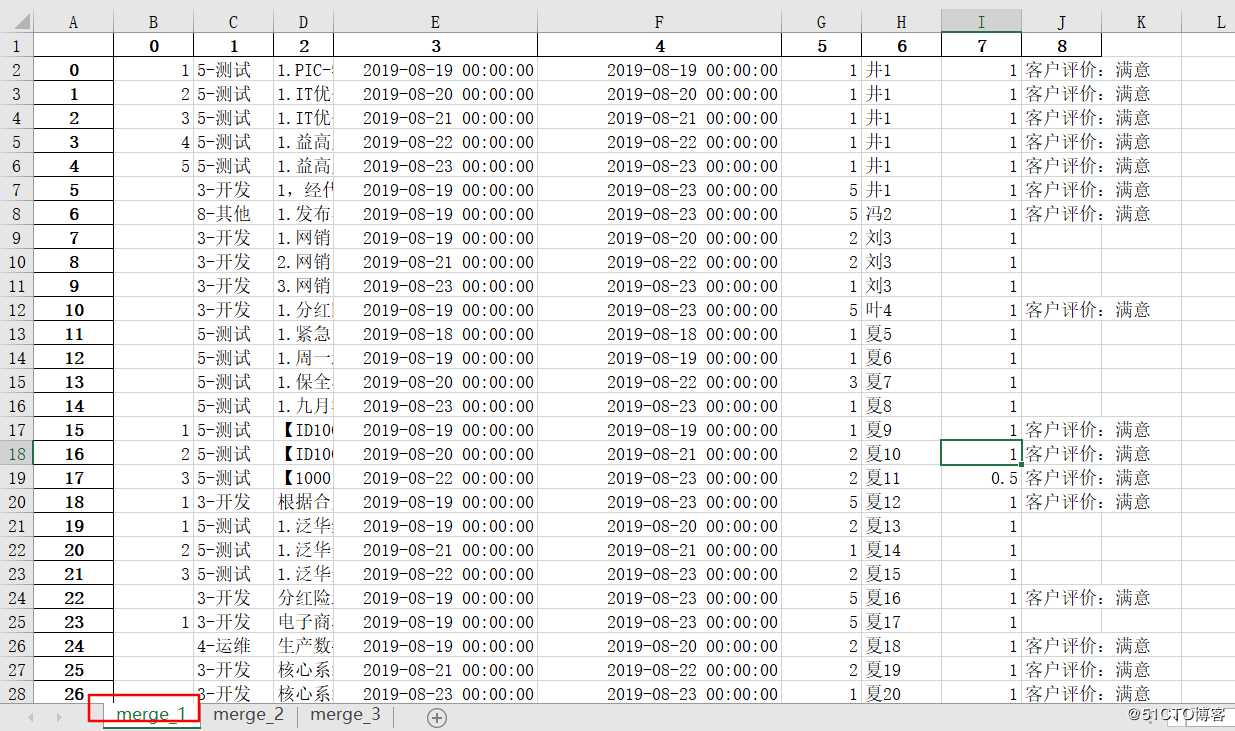
Task: Select column A by its header
Action: (x=74, y=22)
